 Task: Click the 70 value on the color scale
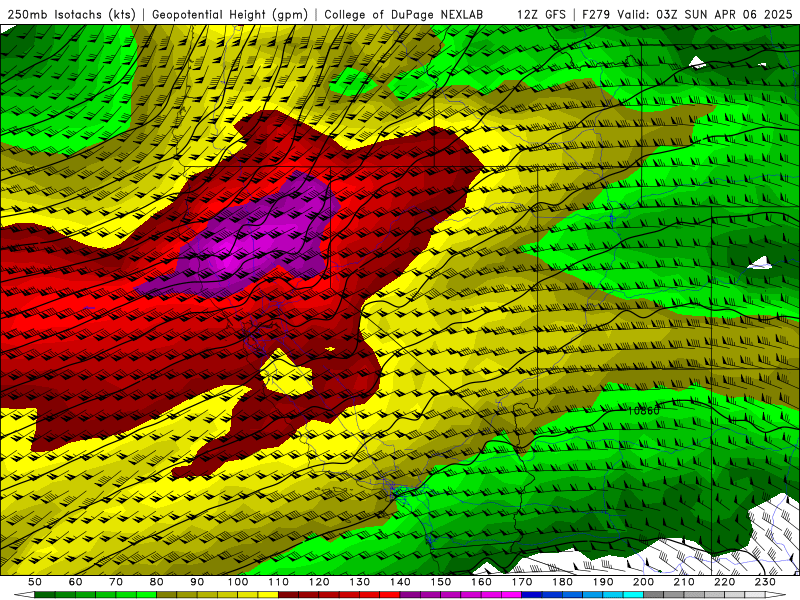click(x=116, y=582)
